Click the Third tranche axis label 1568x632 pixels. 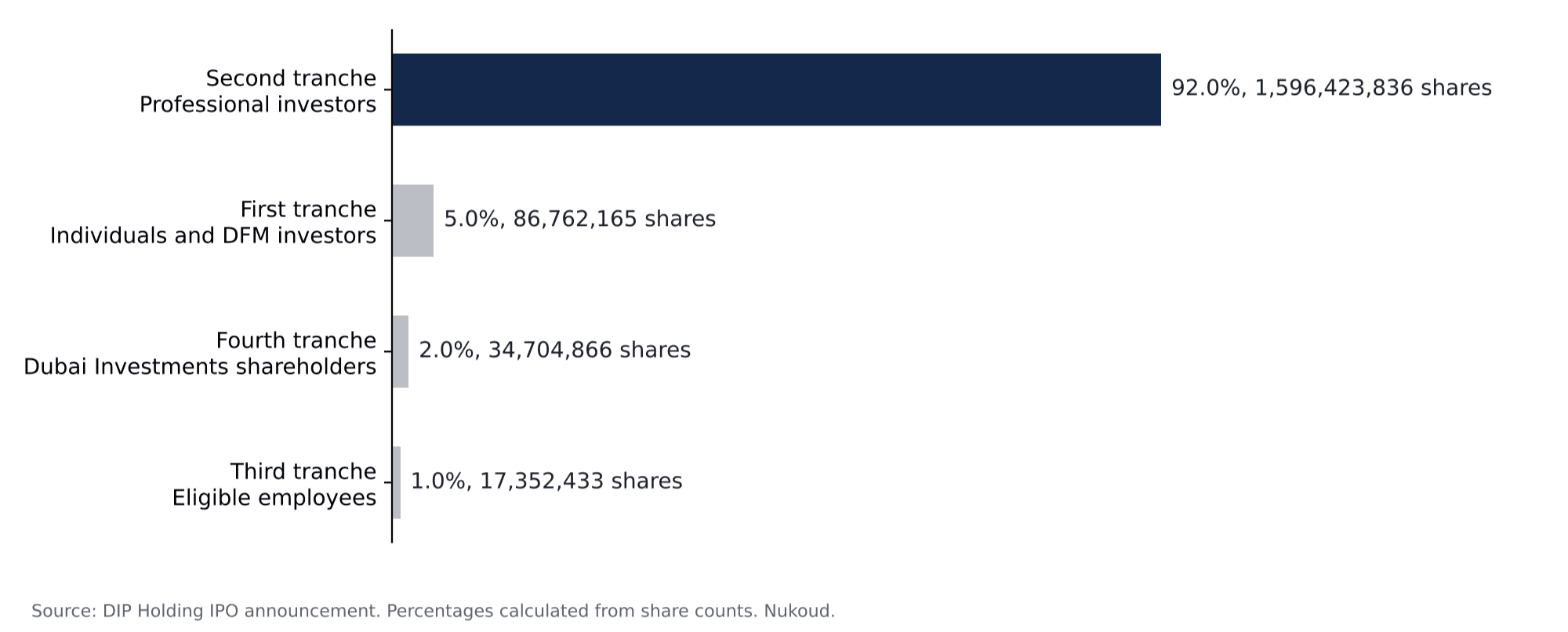click(303, 471)
